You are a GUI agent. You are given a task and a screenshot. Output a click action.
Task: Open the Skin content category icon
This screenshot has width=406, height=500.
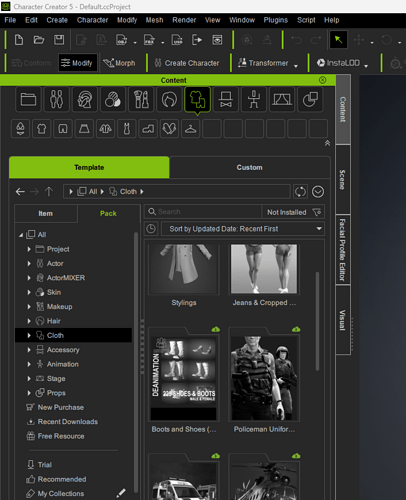pyautogui.click(x=113, y=99)
